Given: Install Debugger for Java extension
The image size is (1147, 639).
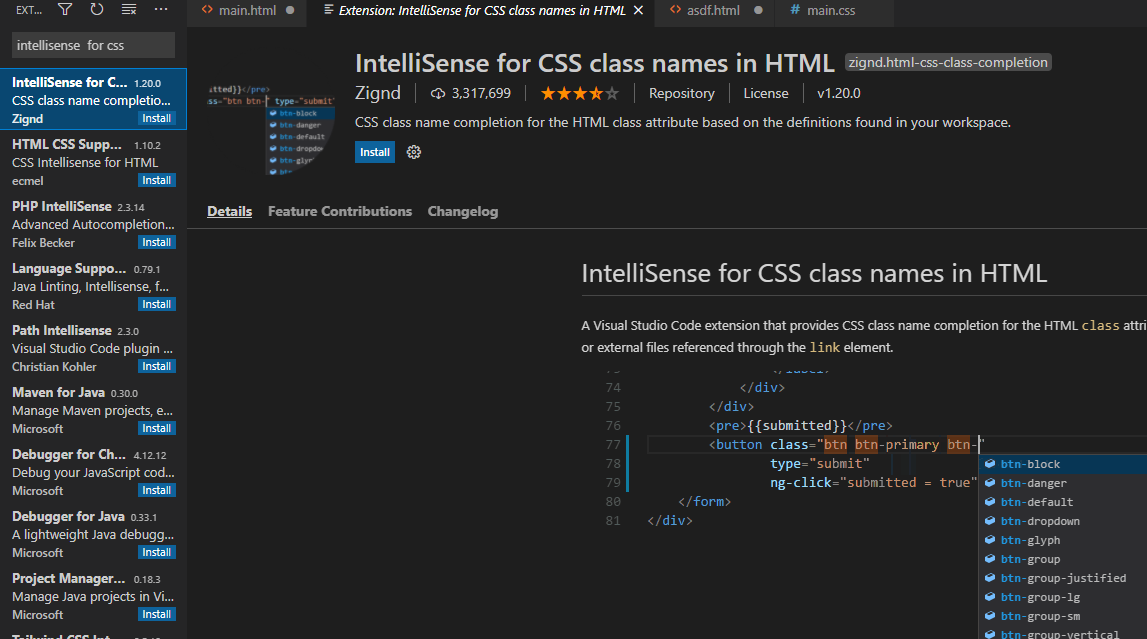Looking at the screenshot, I should pos(157,553).
